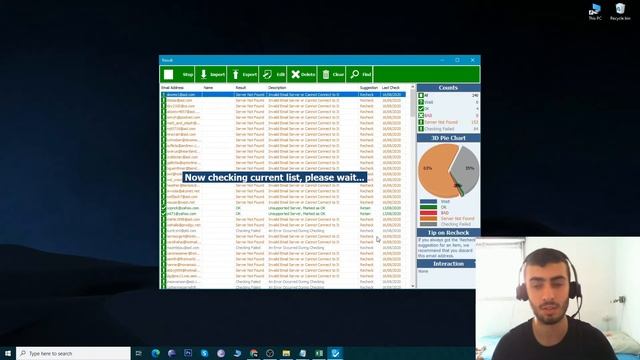This screenshot has width=640, height=360.
Task: Click the Counts panel header
Action: 448,88
